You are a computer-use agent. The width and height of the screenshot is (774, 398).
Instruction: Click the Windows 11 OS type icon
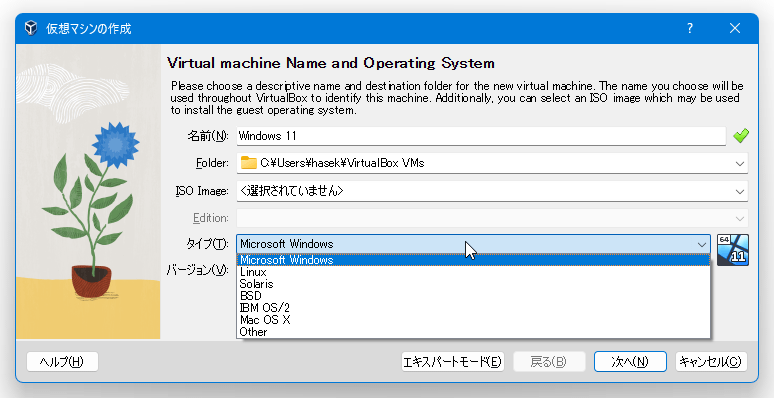tap(733, 250)
